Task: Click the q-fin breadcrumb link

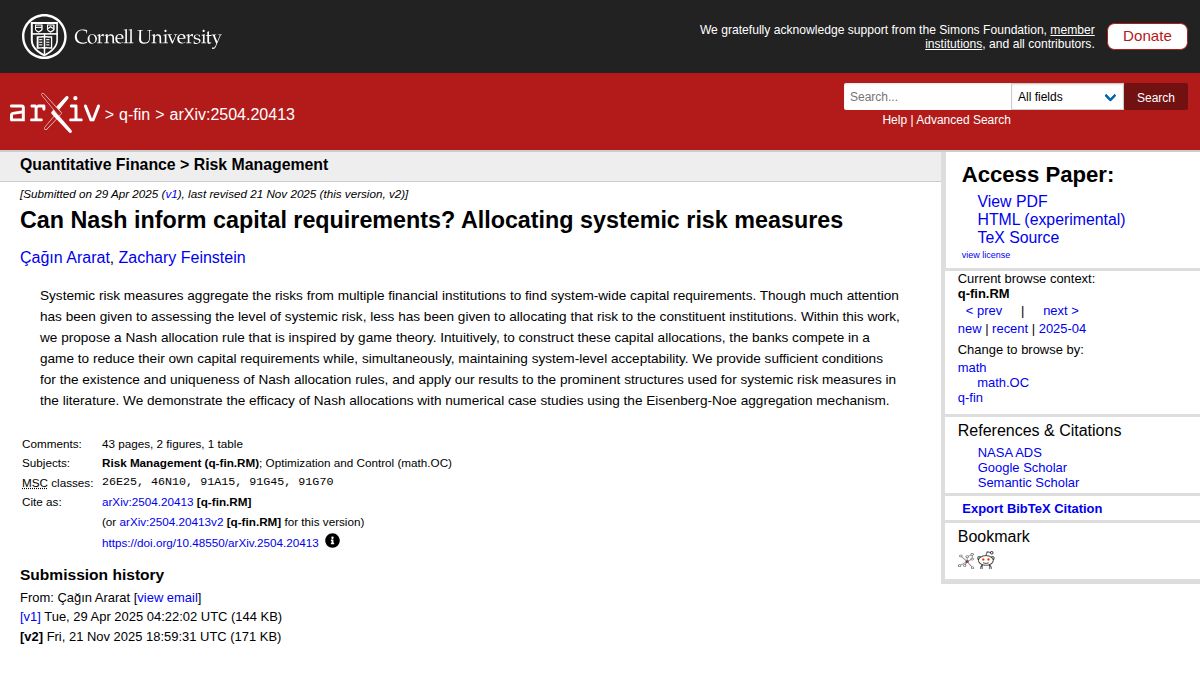Action: (135, 114)
